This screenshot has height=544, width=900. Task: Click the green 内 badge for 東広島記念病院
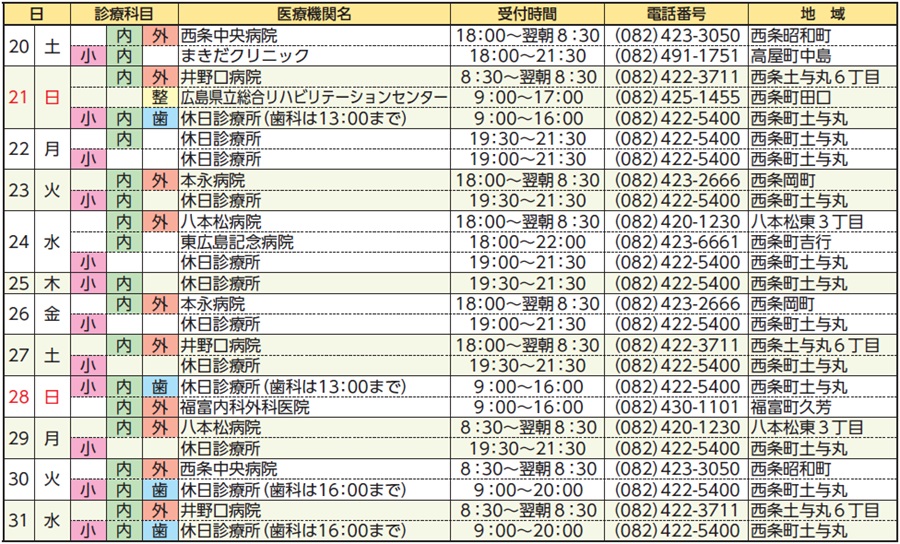tap(124, 241)
